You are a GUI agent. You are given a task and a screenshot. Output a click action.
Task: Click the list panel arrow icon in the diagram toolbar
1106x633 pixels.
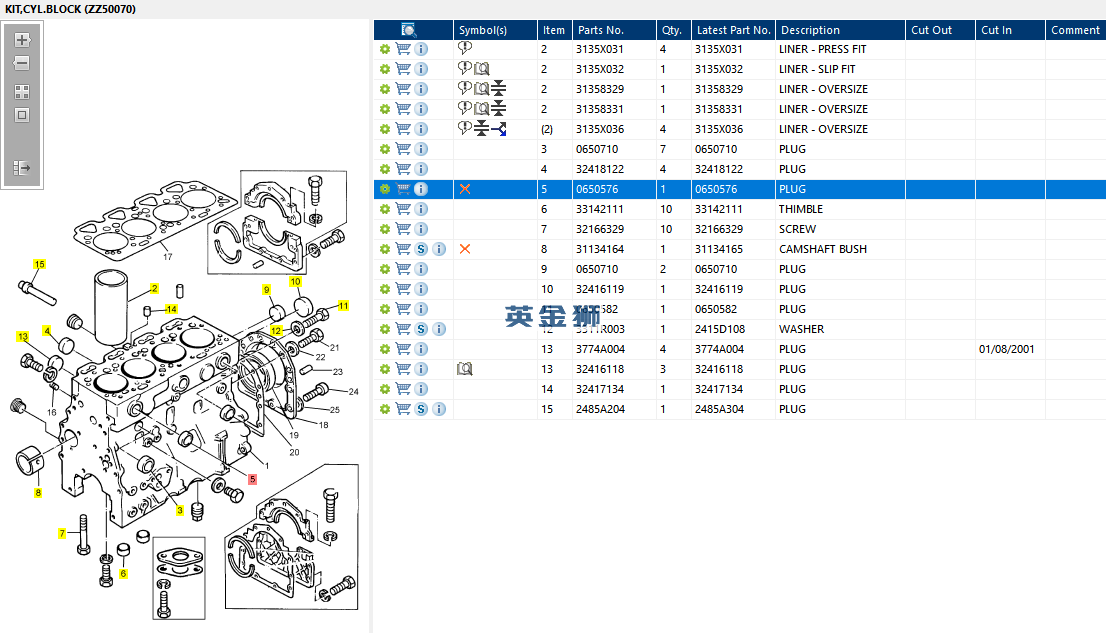(x=22, y=168)
